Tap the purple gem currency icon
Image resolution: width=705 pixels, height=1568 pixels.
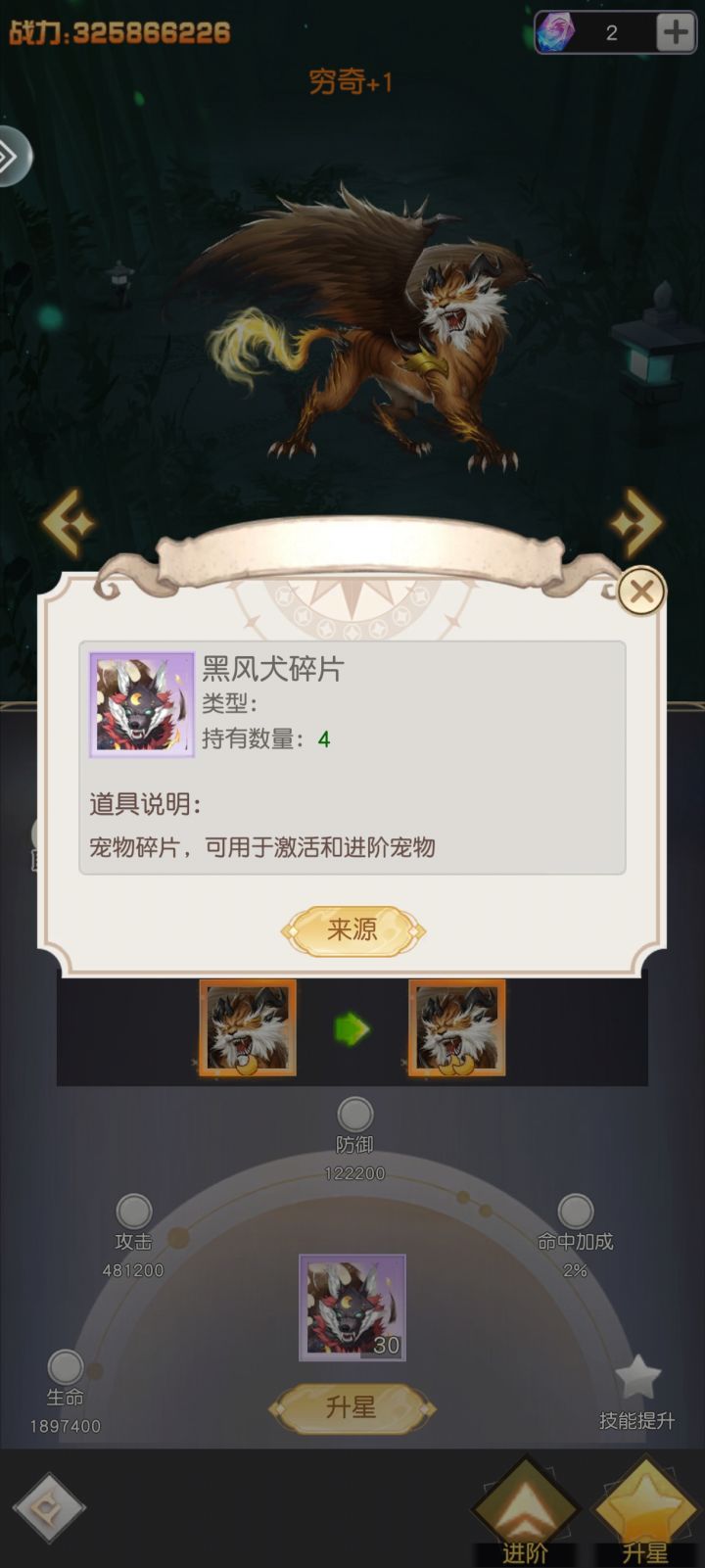tap(554, 33)
